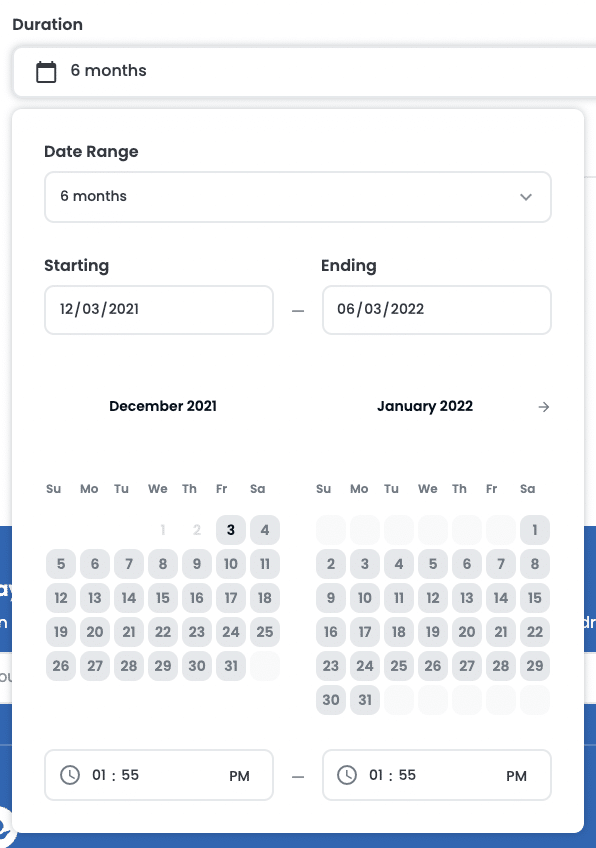
Task: Click the calendar icon in Duration field
Action: (x=46, y=71)
